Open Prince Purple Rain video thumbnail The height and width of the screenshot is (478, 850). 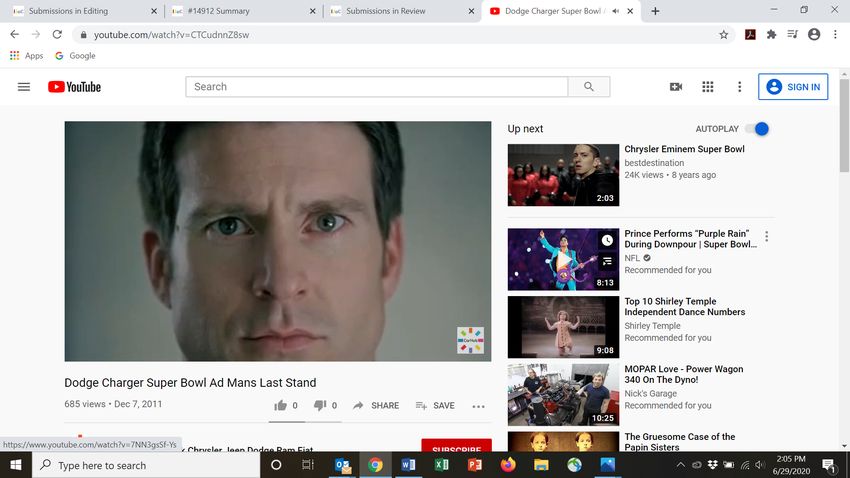tap(563, 259)
